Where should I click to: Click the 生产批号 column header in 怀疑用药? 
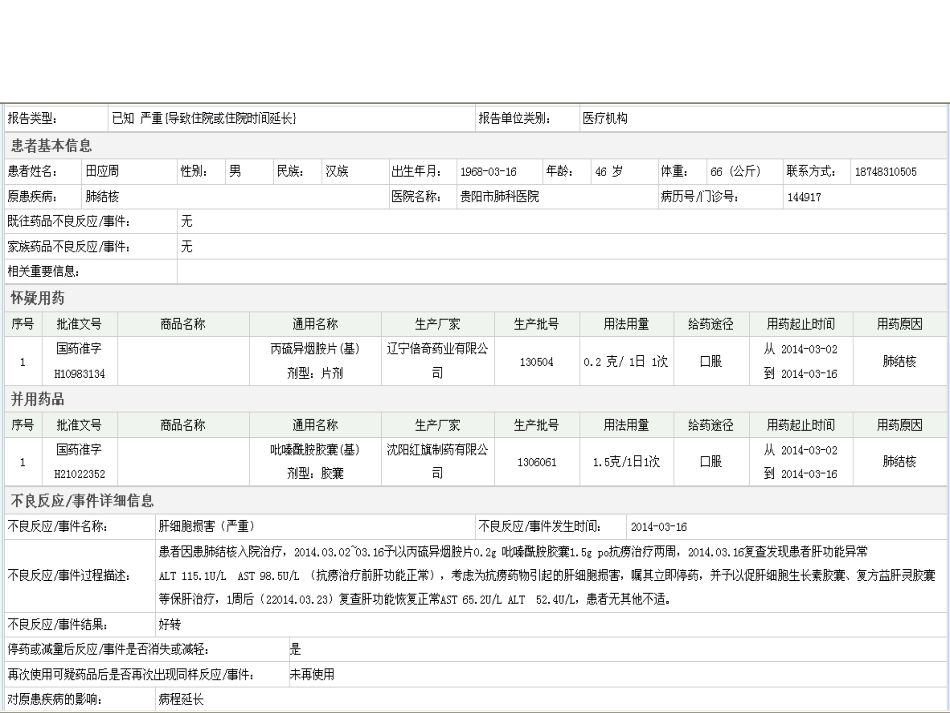pyautogui.click(x=536, y=324)
